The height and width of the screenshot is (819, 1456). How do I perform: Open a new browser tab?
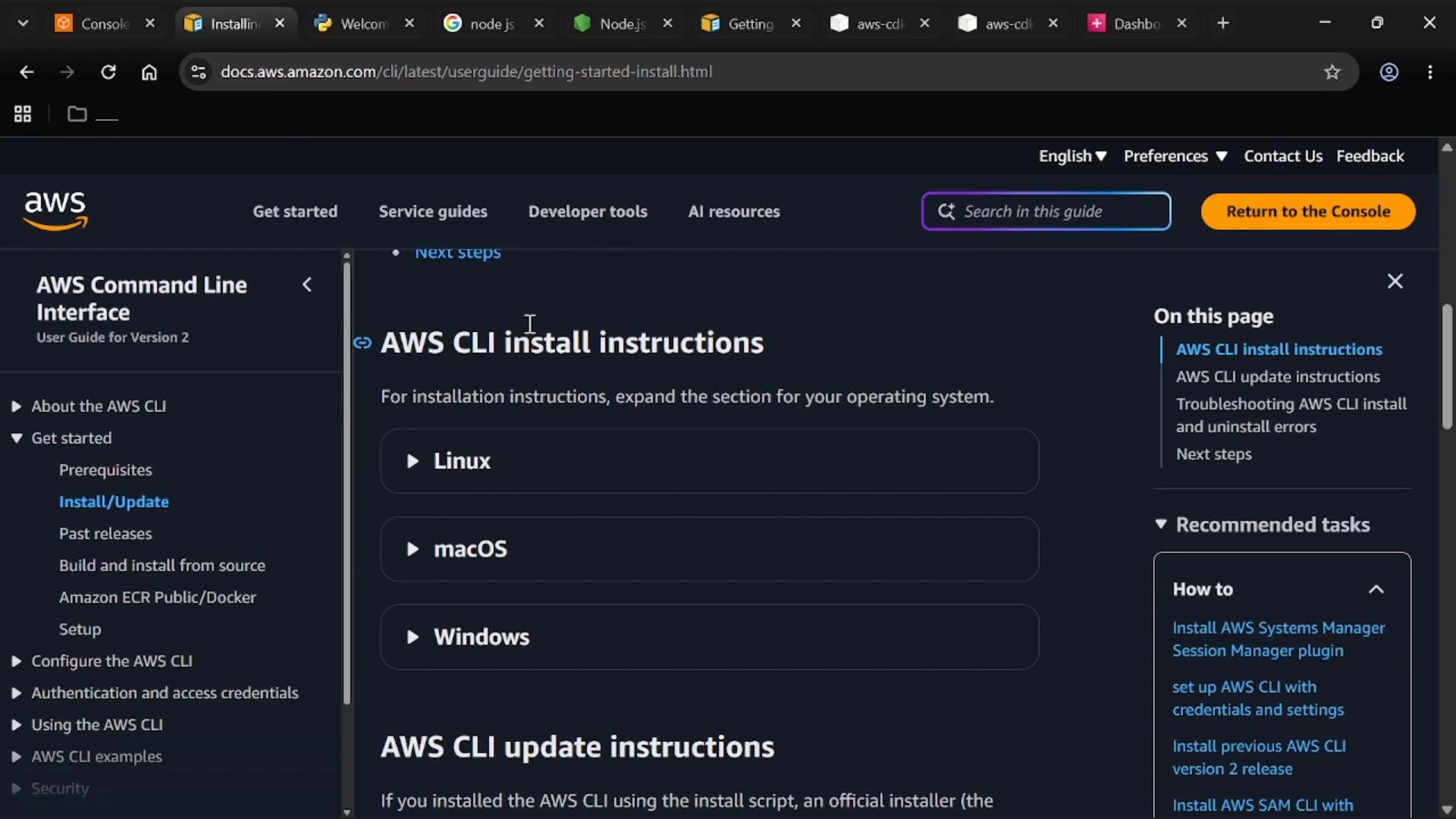pos(1222,24)
